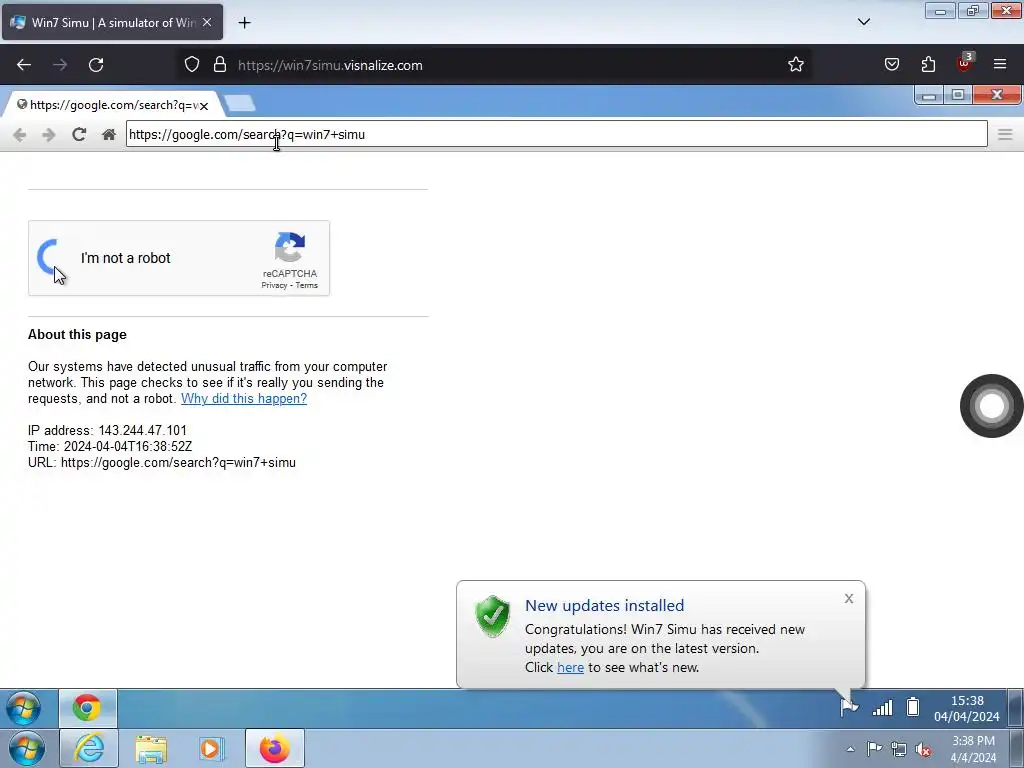Open host muted volume icon

tap(923, 749)
